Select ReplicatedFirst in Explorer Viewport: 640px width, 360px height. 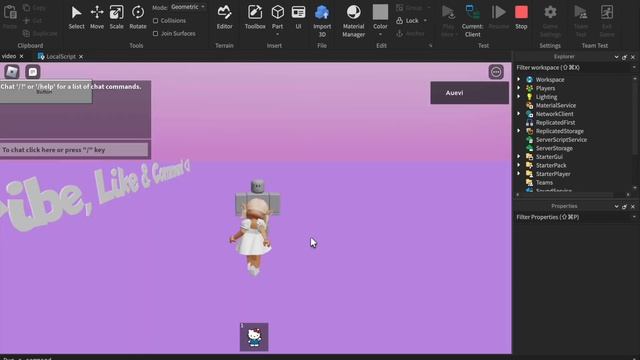point(555,122)
